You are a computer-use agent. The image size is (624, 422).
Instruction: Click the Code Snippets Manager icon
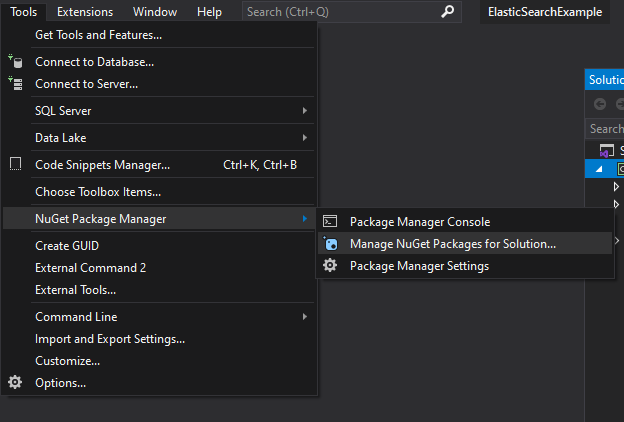pos(16,164)
